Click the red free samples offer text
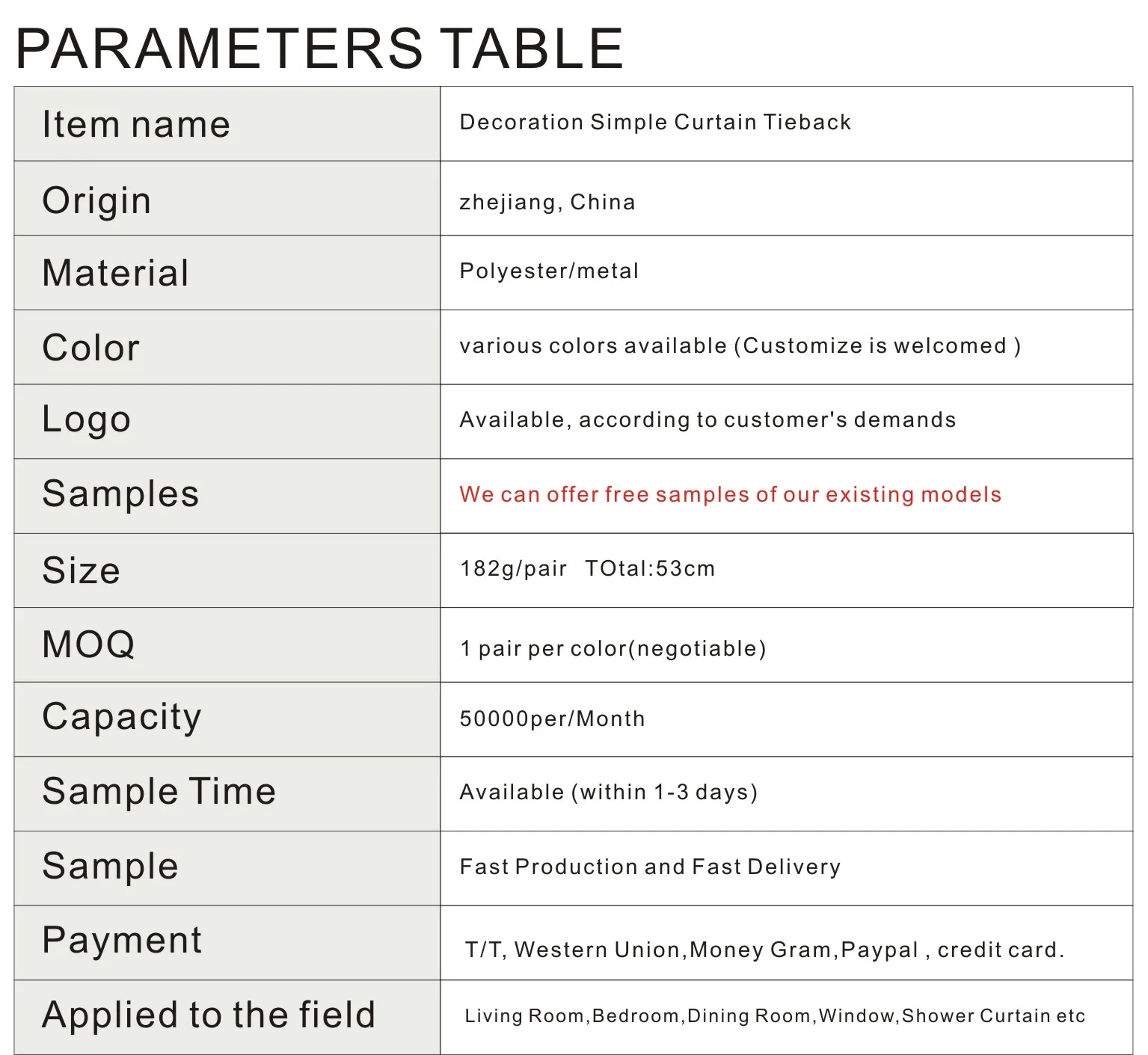The image size is (1148, 1055). pos(730,494)
